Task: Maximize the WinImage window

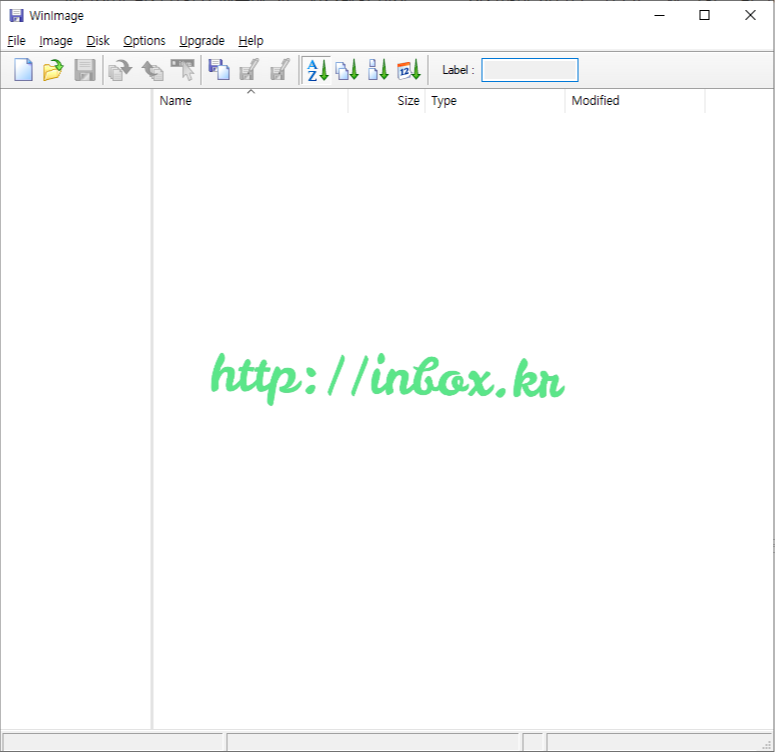Action: click(704, 15)
